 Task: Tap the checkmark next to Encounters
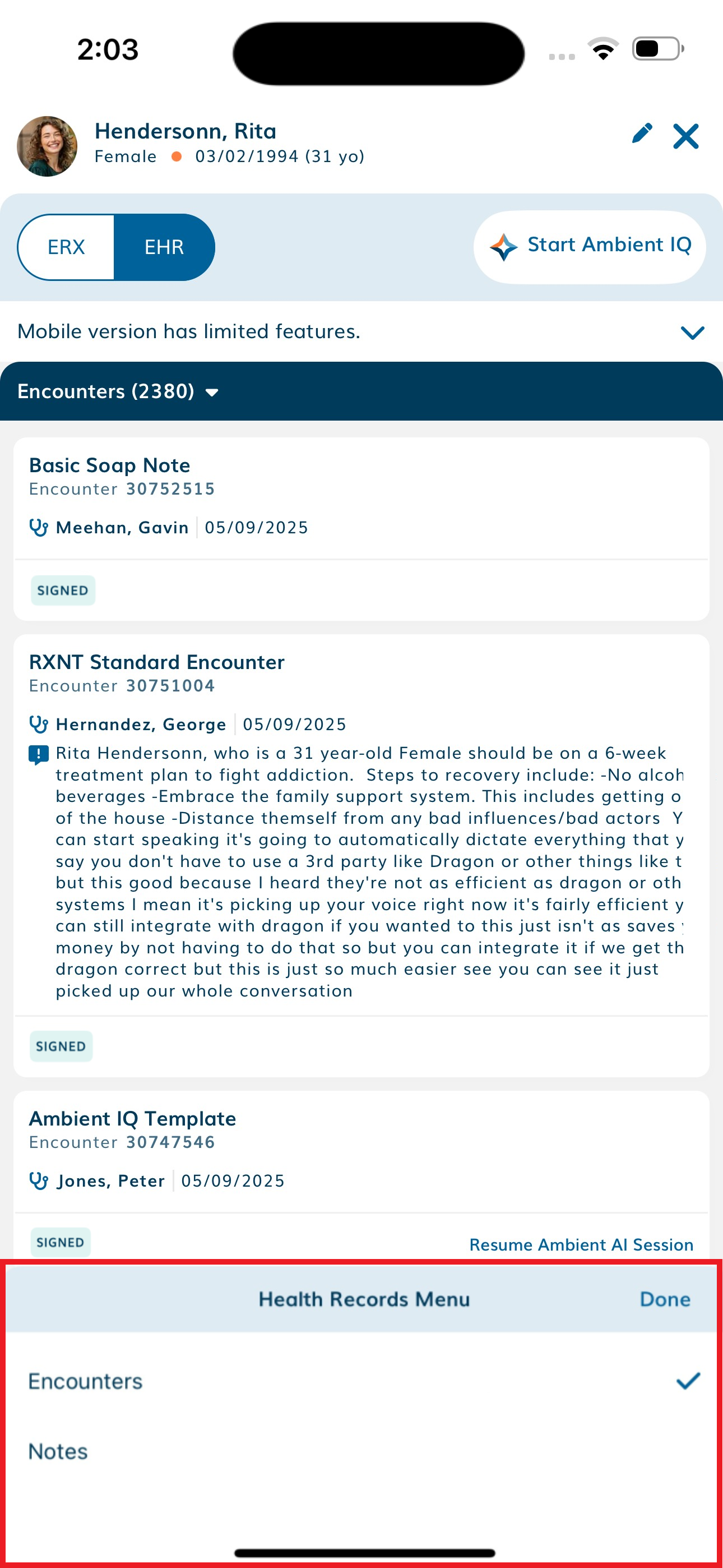688,1381
